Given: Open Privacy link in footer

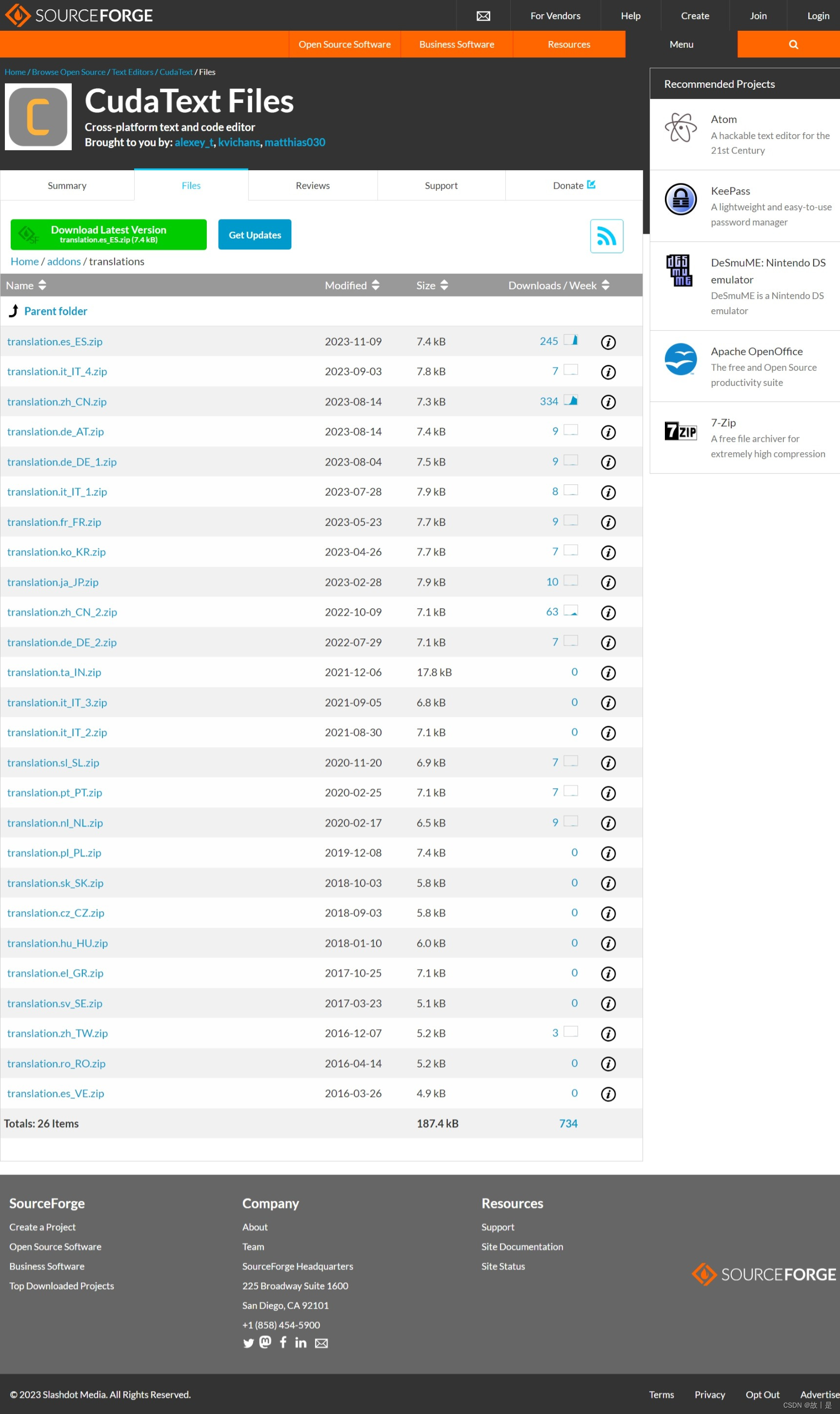Looking at the screenshot, I should (x=709, y=1395).
